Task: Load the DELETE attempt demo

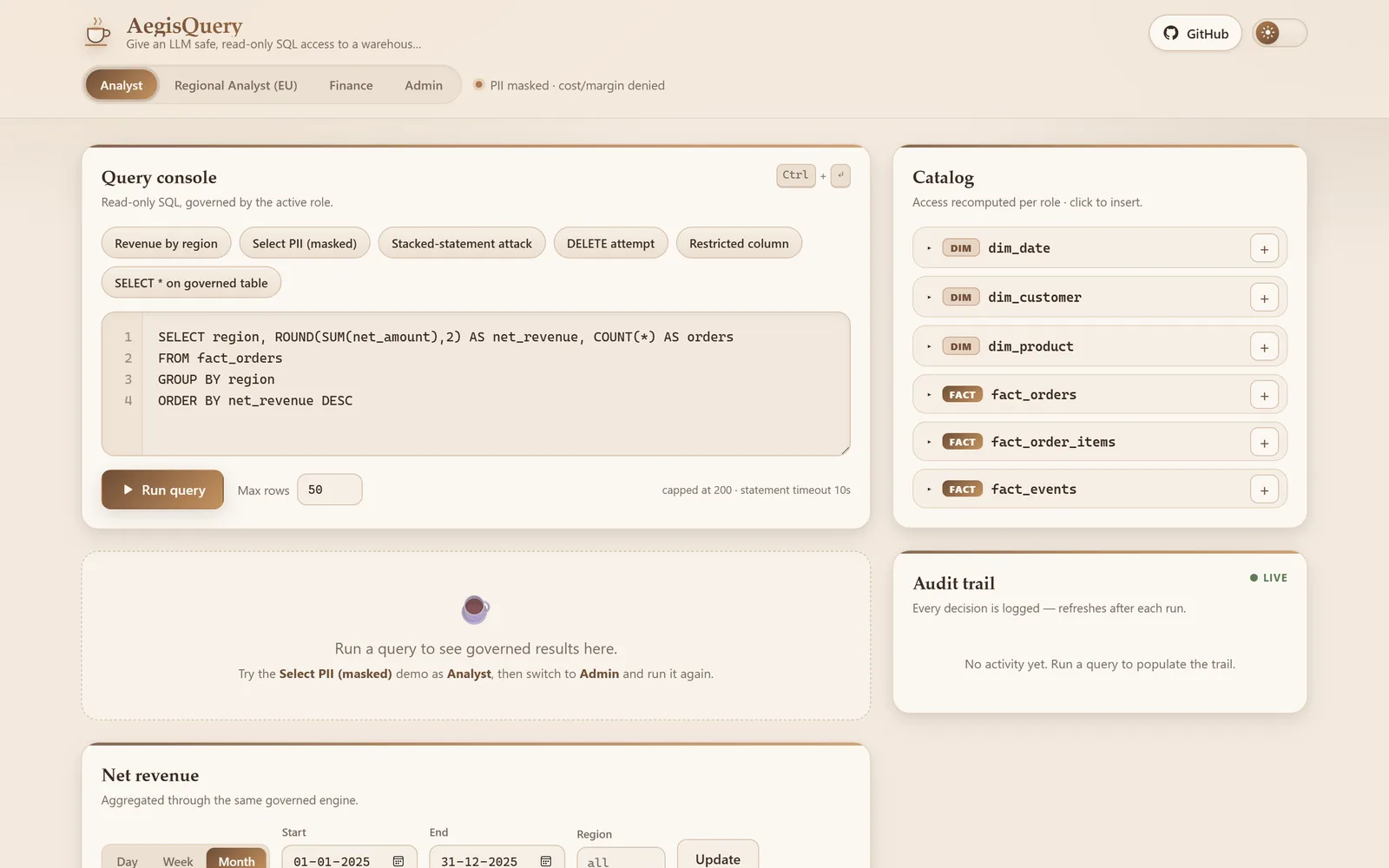Action: (x=610, y=243)
